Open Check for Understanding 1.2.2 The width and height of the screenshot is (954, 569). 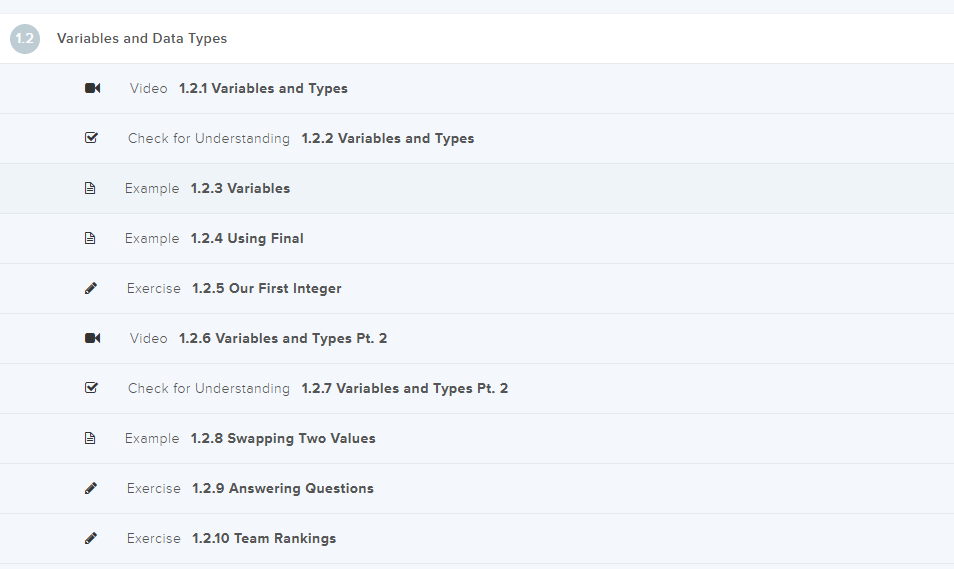387,138
